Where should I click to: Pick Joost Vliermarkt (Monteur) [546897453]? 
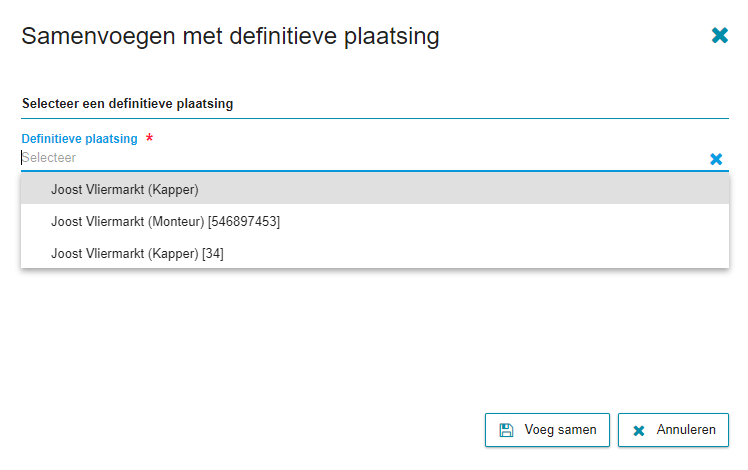[x=375, y=221]
